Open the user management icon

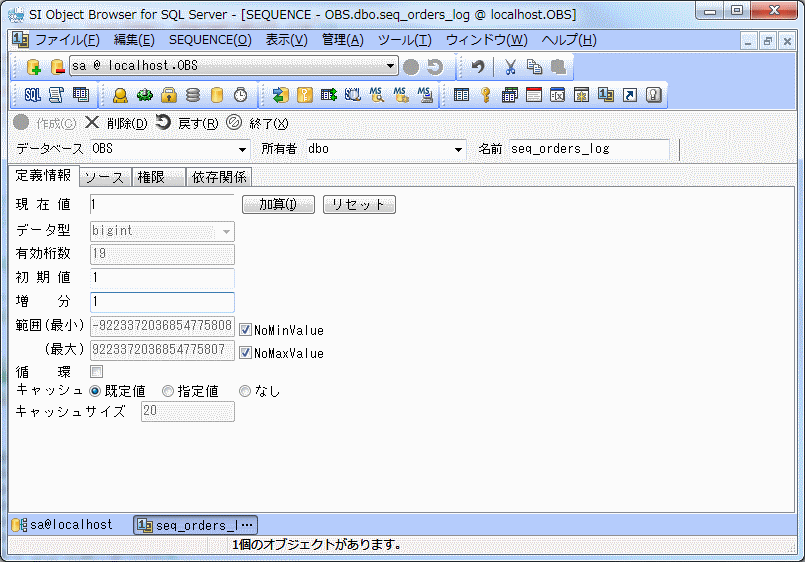(120, 95)
